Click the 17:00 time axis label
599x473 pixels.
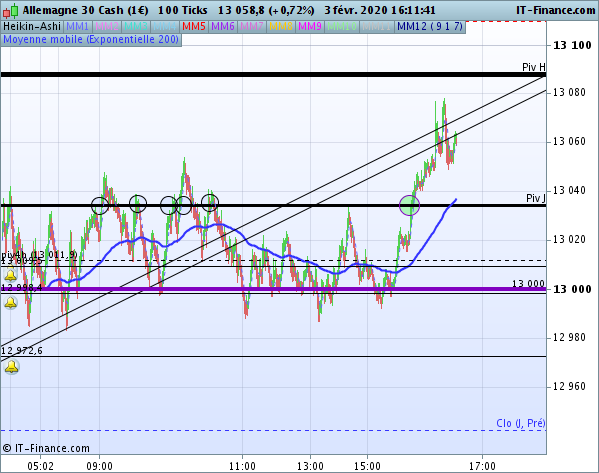pyautogui.click(x=482, y=466)
